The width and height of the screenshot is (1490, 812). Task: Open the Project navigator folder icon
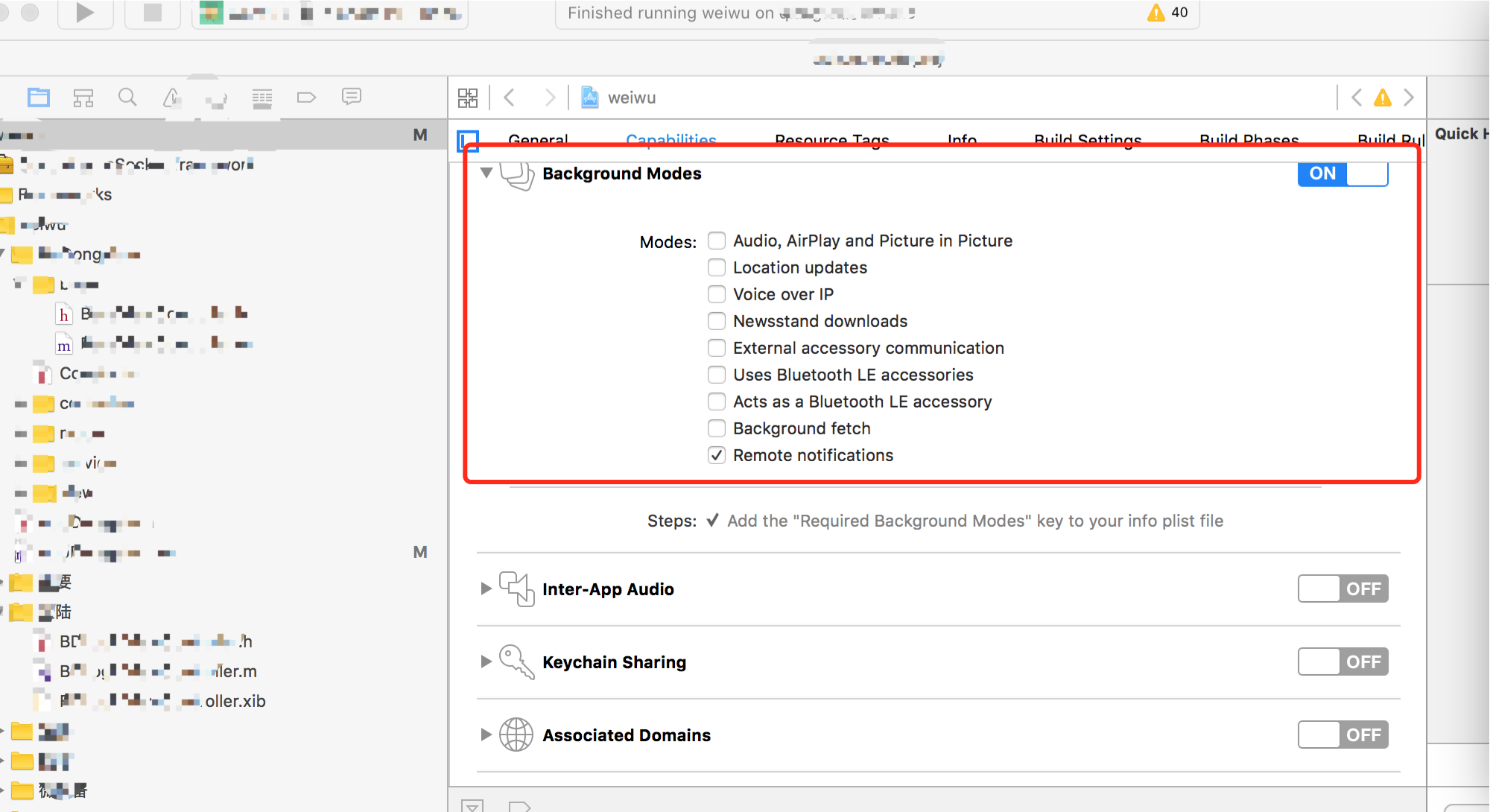pos(39,97)
